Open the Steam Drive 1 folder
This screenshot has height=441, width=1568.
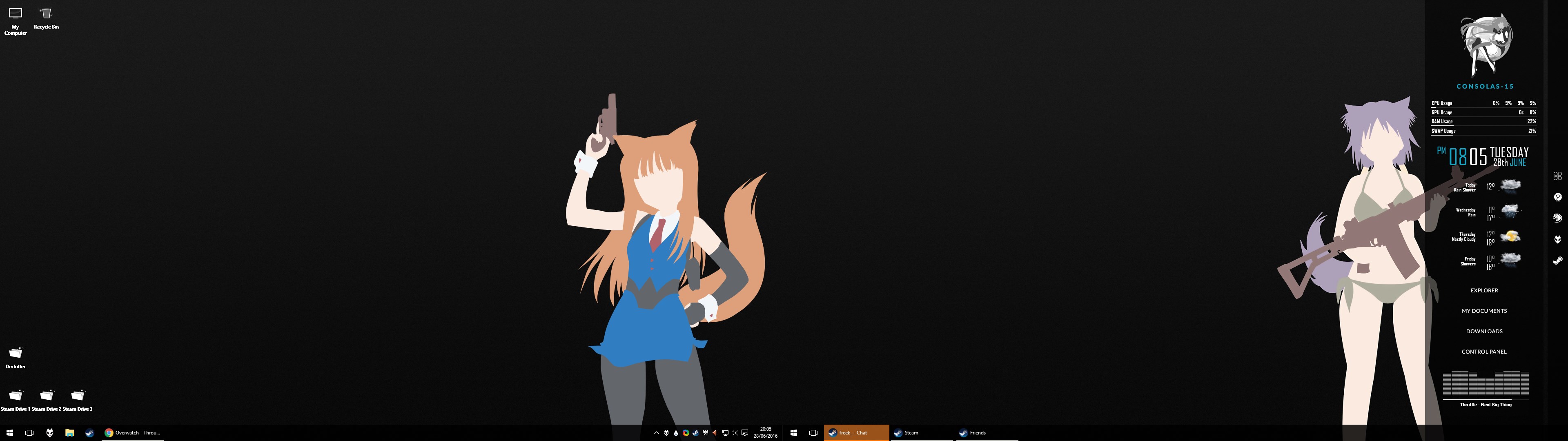click(15, 400)
